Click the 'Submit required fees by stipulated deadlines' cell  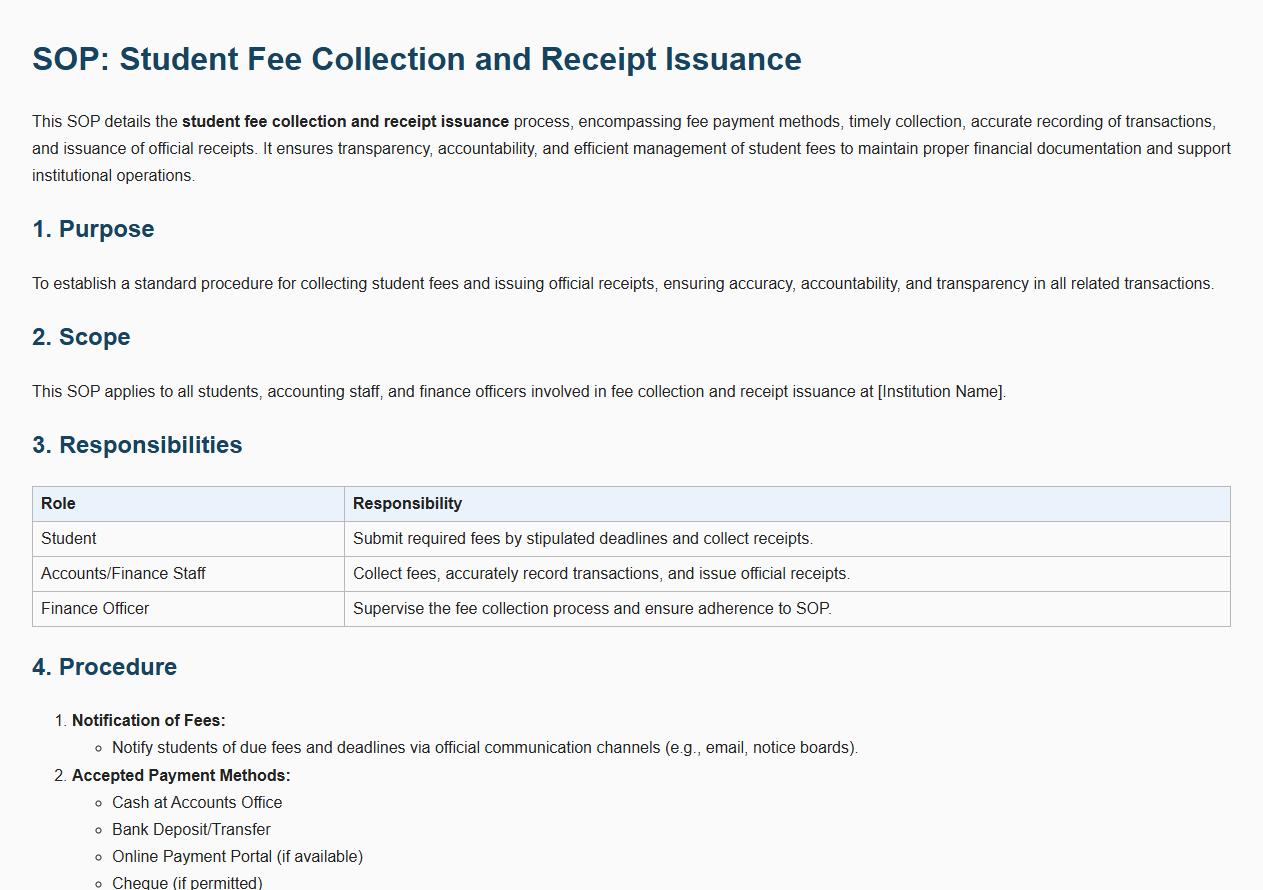coord(582,539)
